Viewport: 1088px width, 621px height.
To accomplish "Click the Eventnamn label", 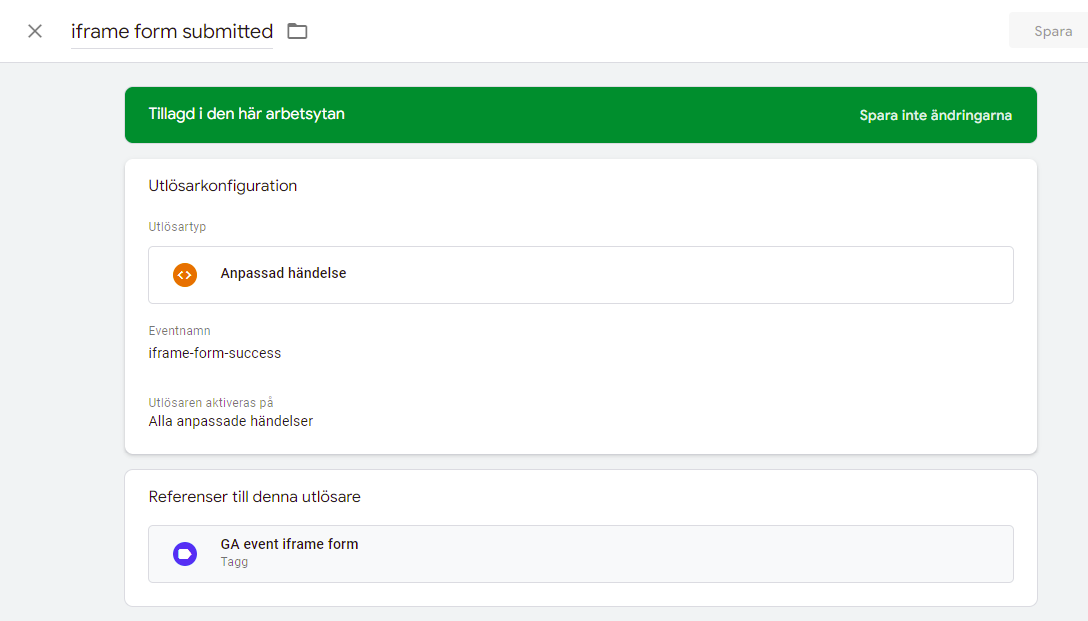I will [180, 331].
